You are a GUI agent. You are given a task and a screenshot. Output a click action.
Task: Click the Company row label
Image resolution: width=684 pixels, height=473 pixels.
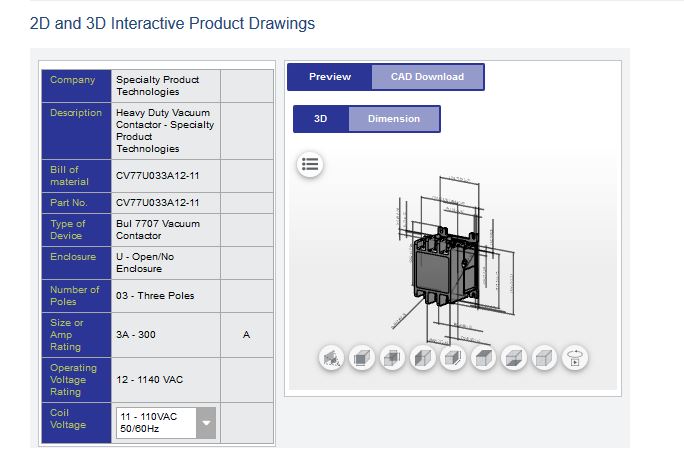76,86
